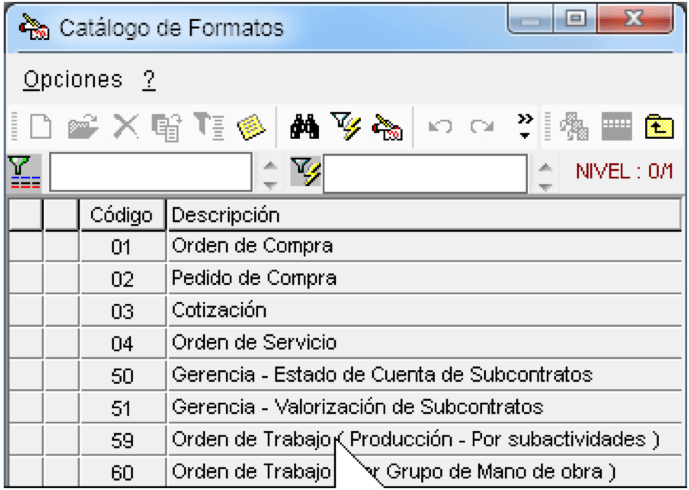Screen dimensions: 689x490
Task: Select the Orden de Compra row
Action: click(x=345, y=247)
